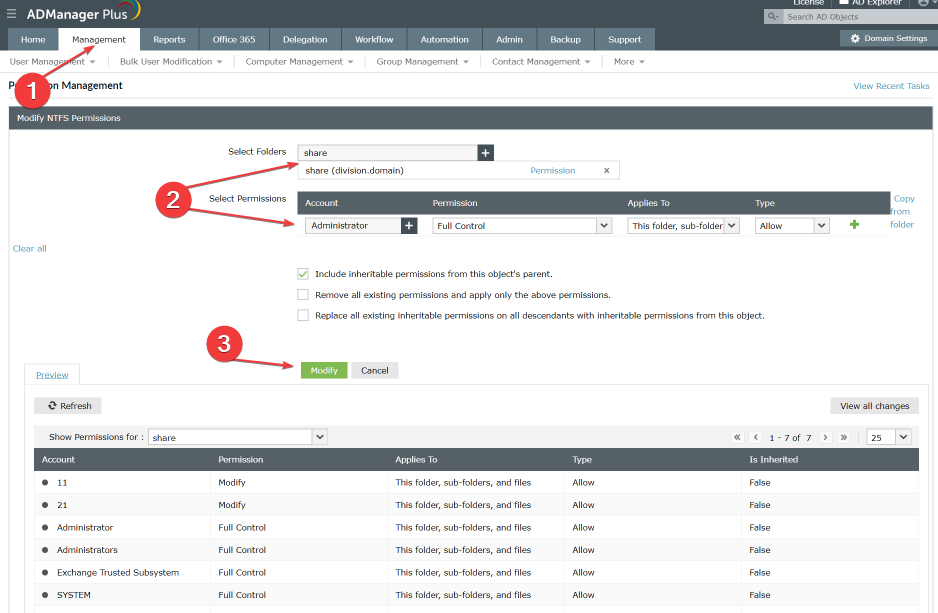Screen dimensions: 938x613
Task: Select the Administrators account row
Action: 476,550
